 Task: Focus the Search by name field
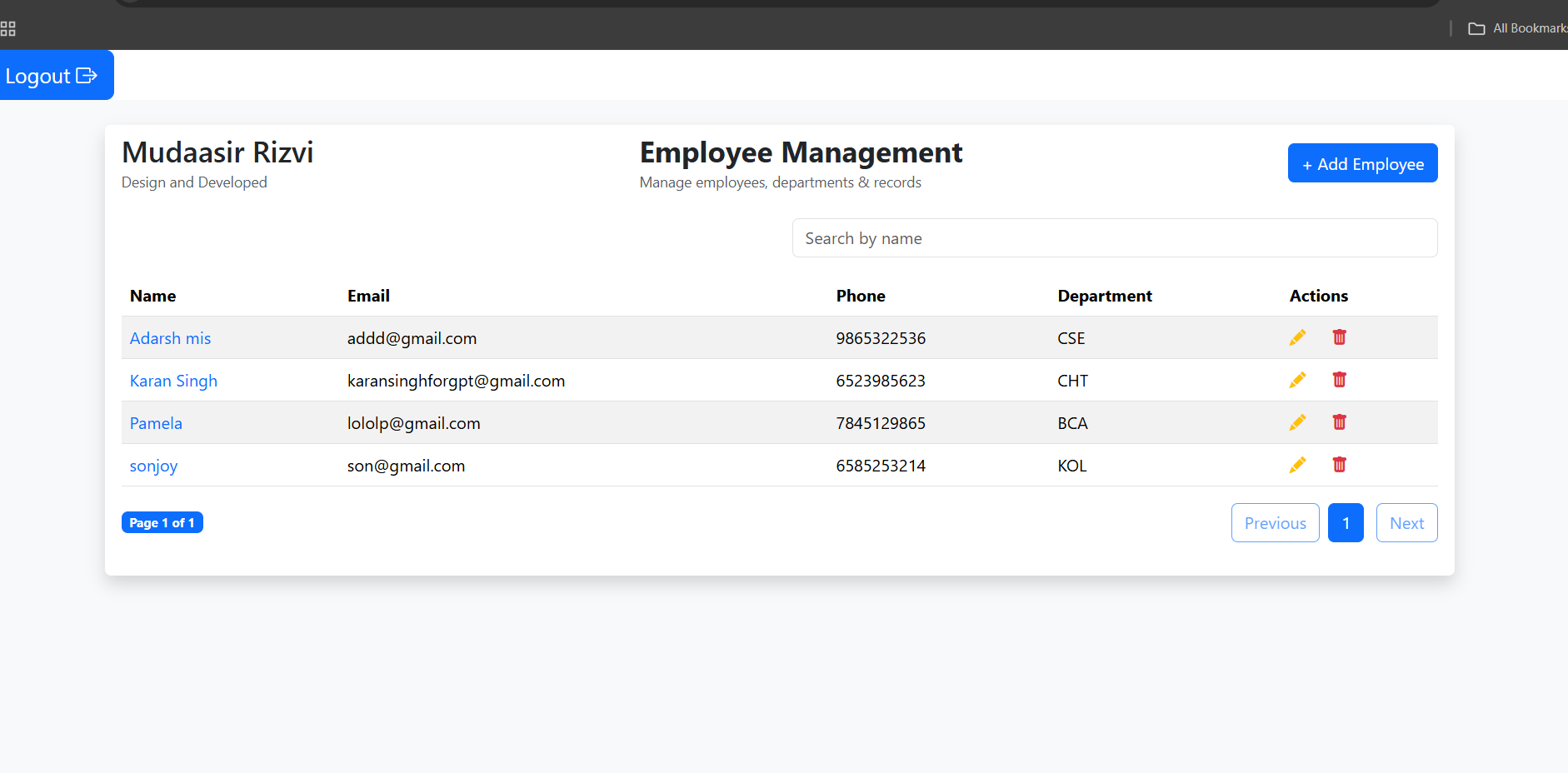[1114, 238]
